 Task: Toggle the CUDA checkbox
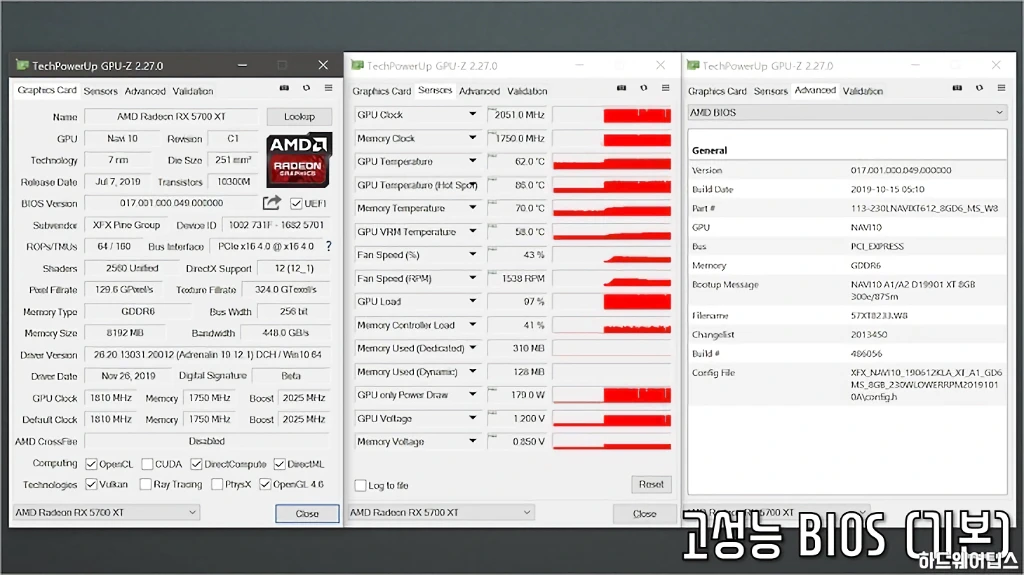147,464
